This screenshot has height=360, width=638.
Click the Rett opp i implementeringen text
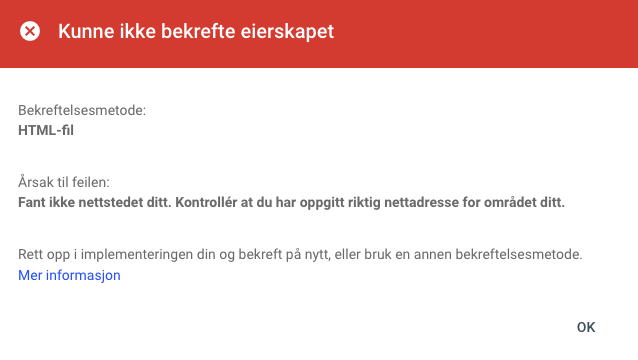[106, 255]
